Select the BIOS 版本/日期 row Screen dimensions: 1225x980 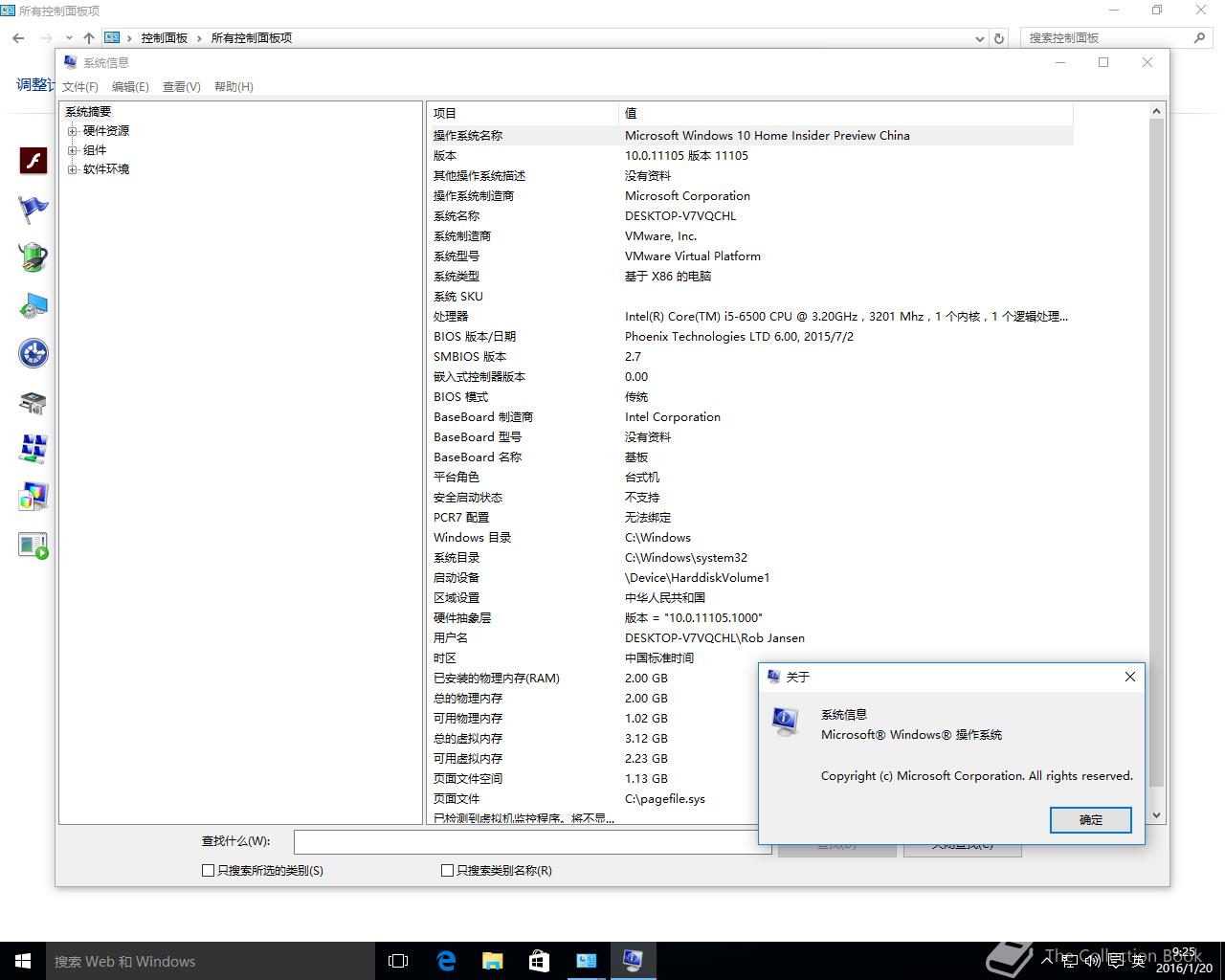point(750,337)
